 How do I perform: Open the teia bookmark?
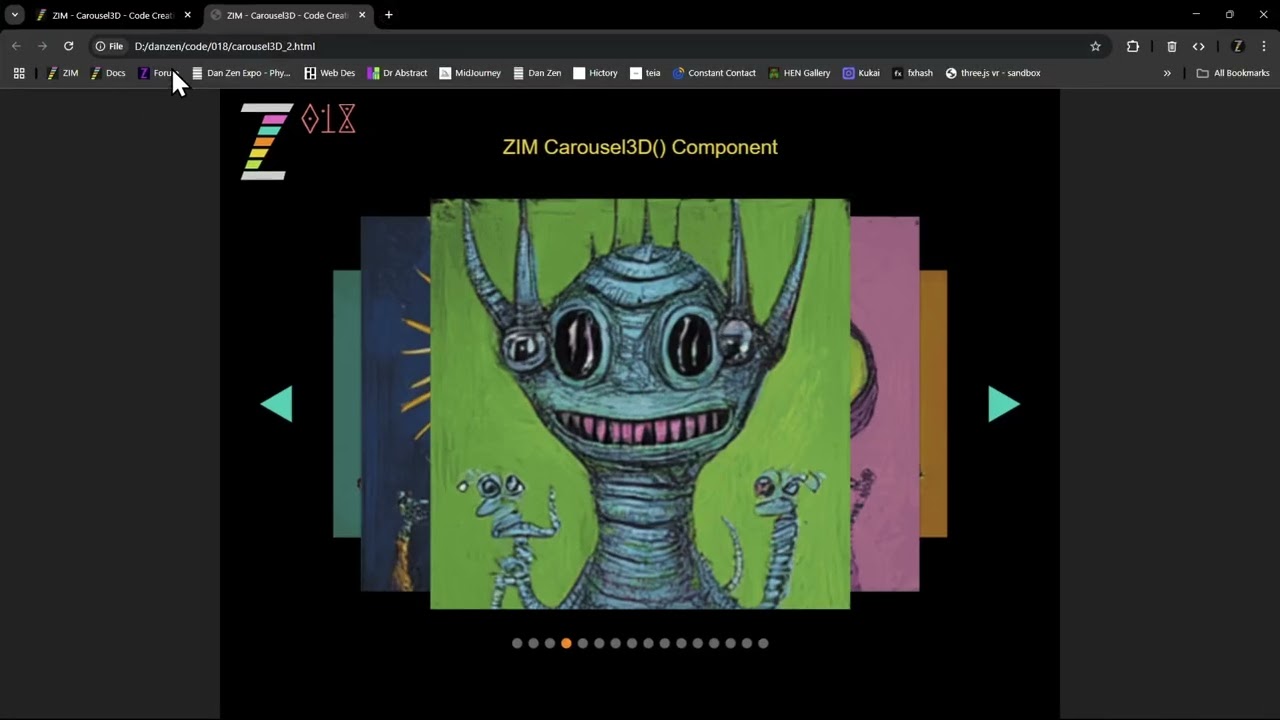click(x=645, y=73)
